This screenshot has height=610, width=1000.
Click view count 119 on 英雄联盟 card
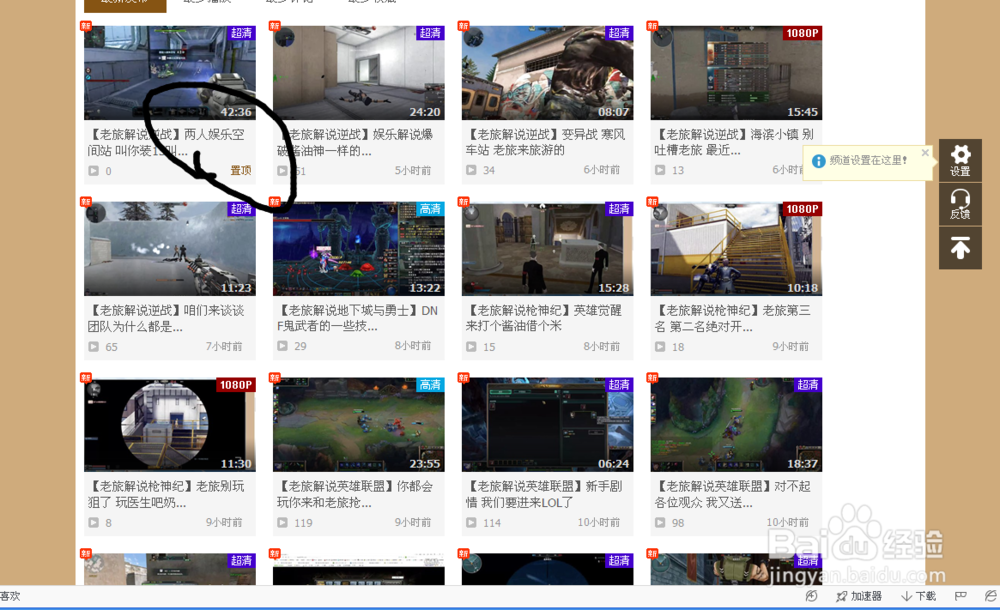pyautogui.click(x=304, y=523)
